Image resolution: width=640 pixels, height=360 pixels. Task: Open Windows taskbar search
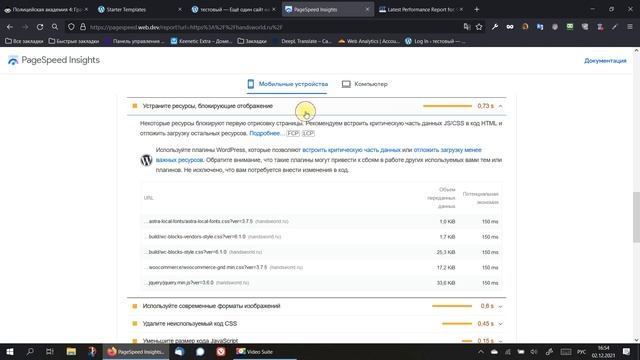point(30,351)
